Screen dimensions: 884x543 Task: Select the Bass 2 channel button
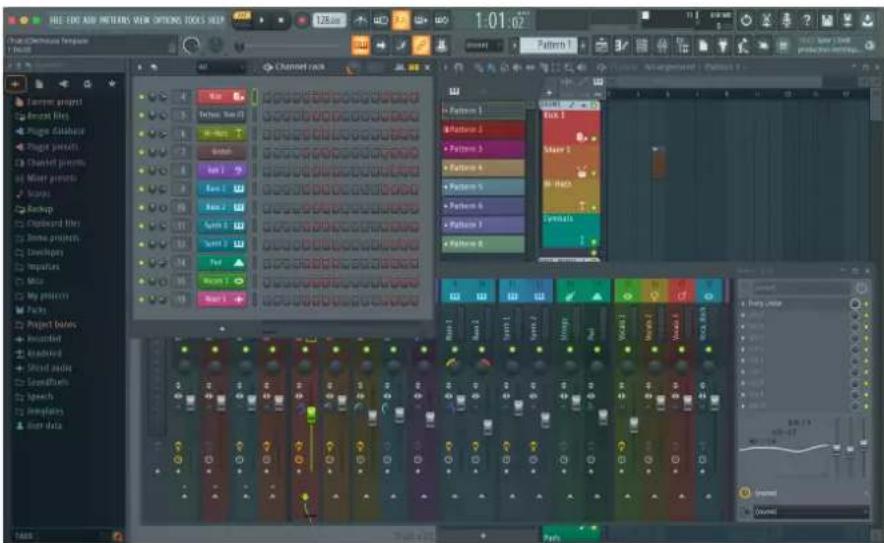click(221, 208)
